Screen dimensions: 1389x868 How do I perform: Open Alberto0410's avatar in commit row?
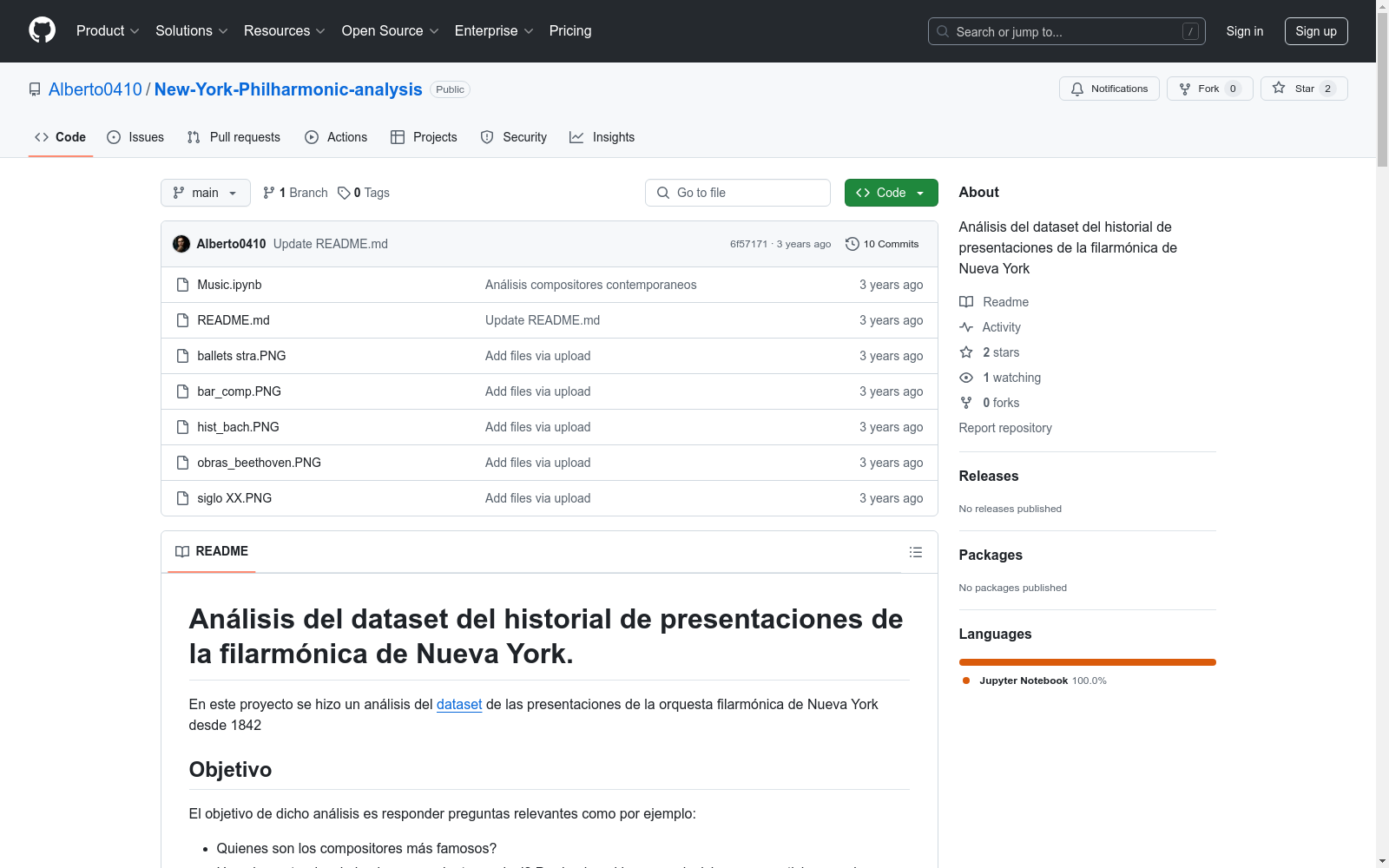pos(181,244)
